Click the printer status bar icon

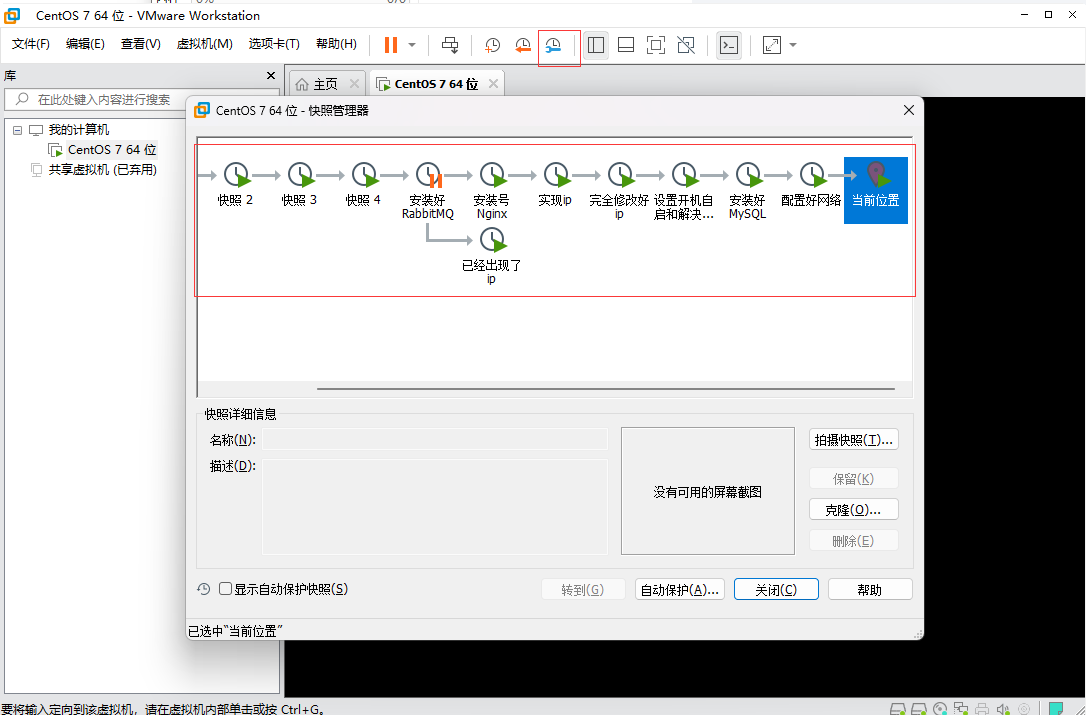click(x=981, y=709)
